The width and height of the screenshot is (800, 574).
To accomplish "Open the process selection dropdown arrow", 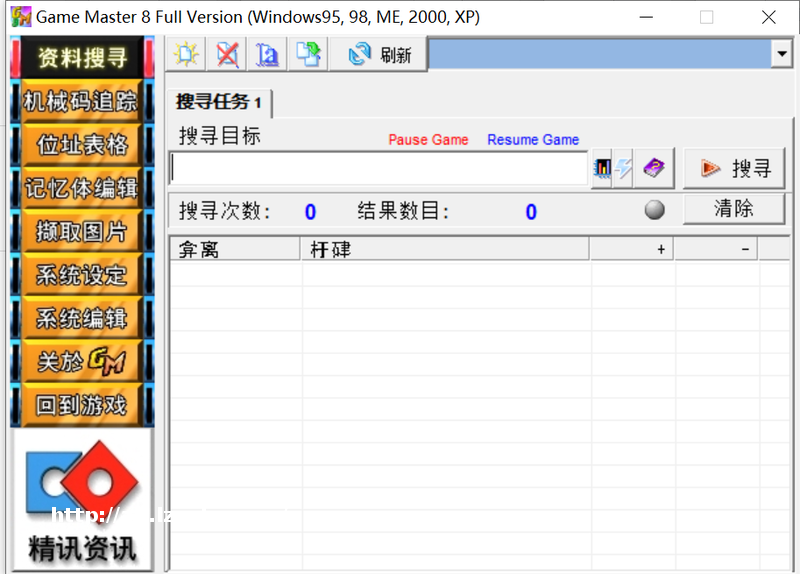I will click(x=781, y=54).
